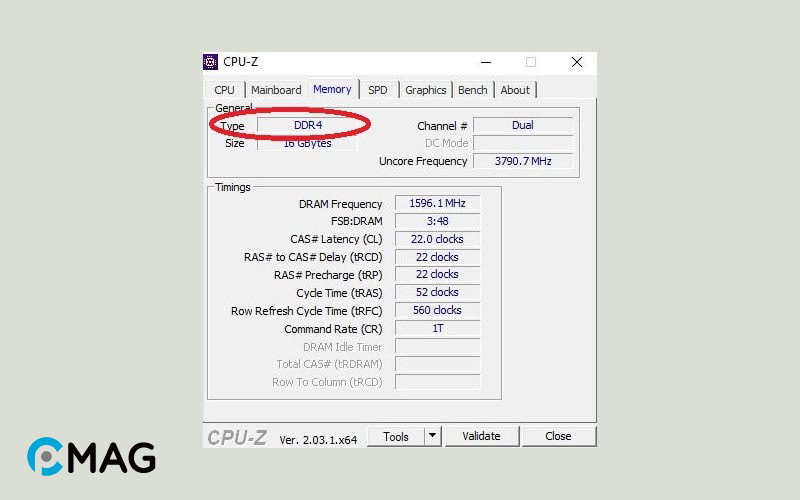This screenshot has width=800, height=500.
Task: Click the Size label in General group
Action: [x=235, y=143]
